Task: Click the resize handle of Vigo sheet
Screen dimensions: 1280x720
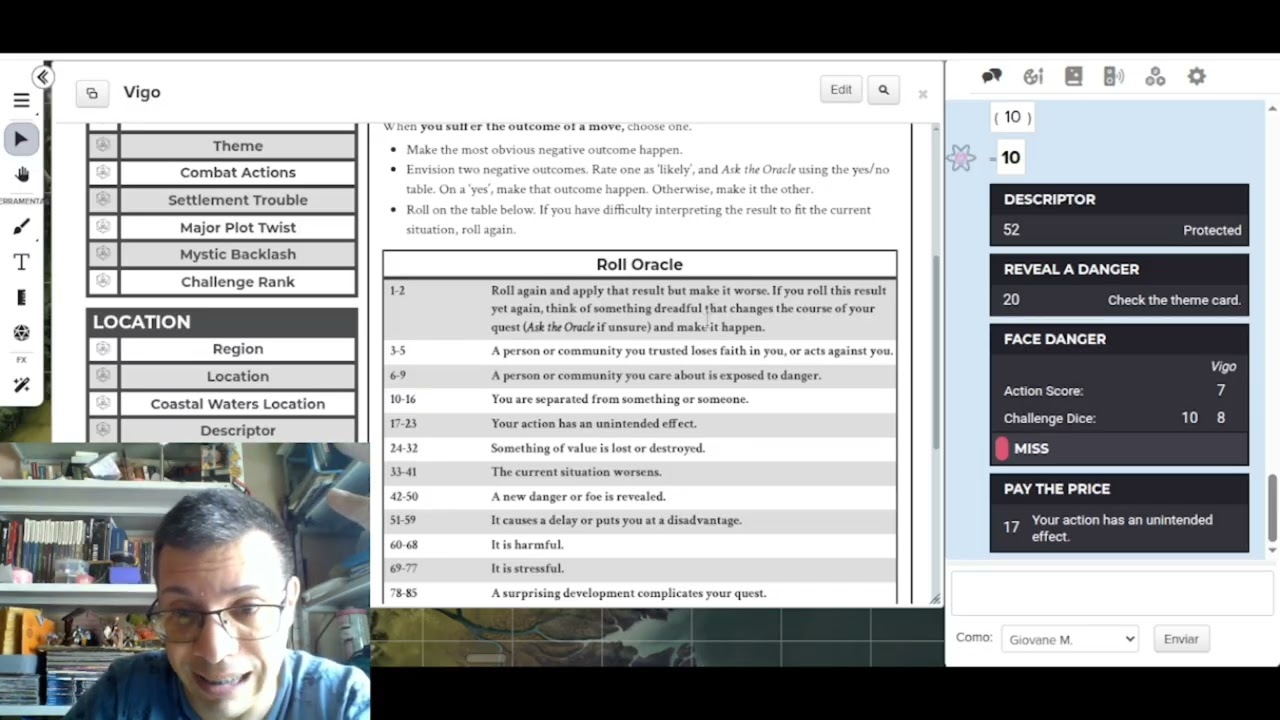Action: (935, 599)
